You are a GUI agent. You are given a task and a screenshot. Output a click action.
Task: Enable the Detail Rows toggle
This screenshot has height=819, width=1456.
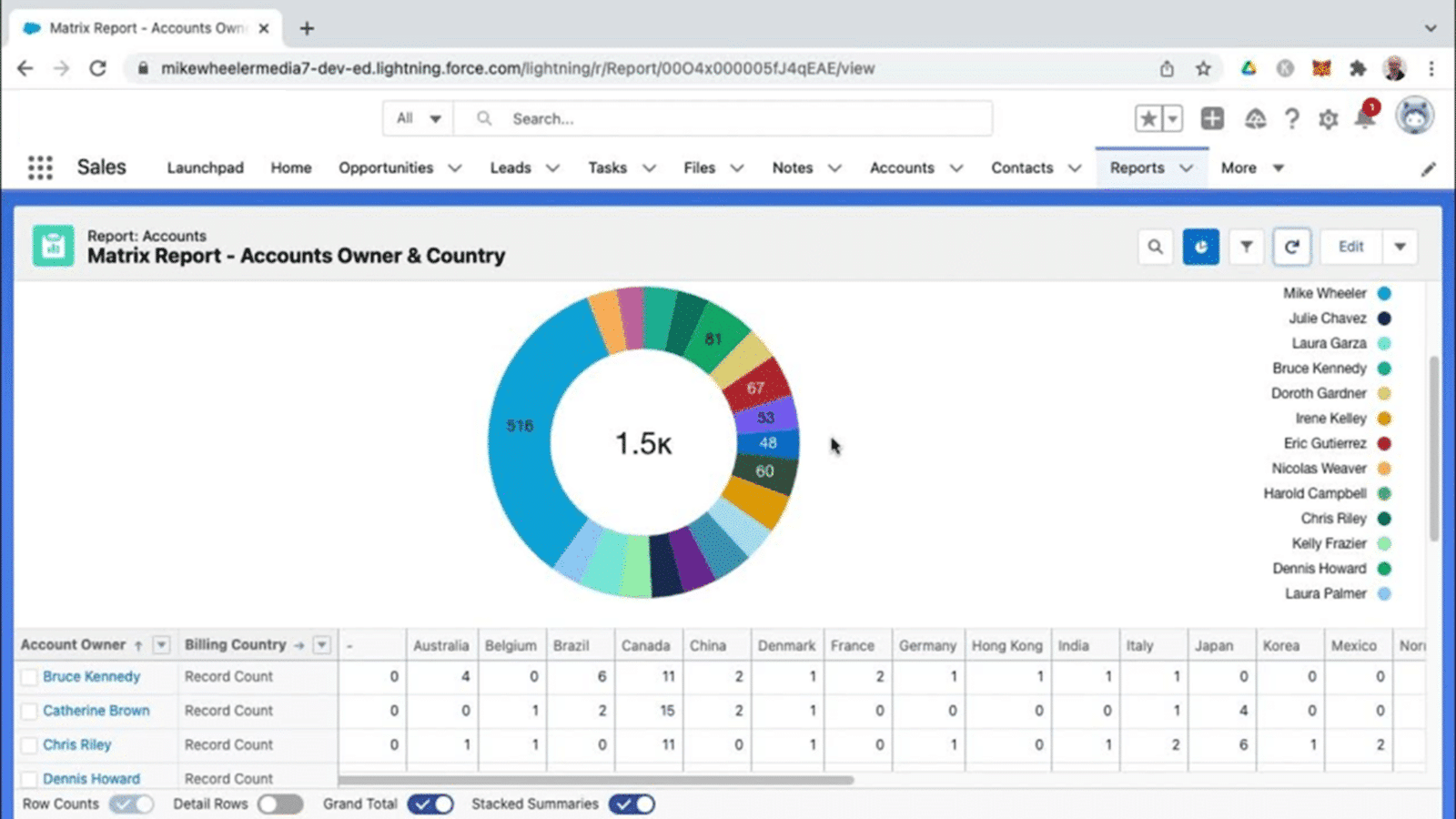click(280, 804)
